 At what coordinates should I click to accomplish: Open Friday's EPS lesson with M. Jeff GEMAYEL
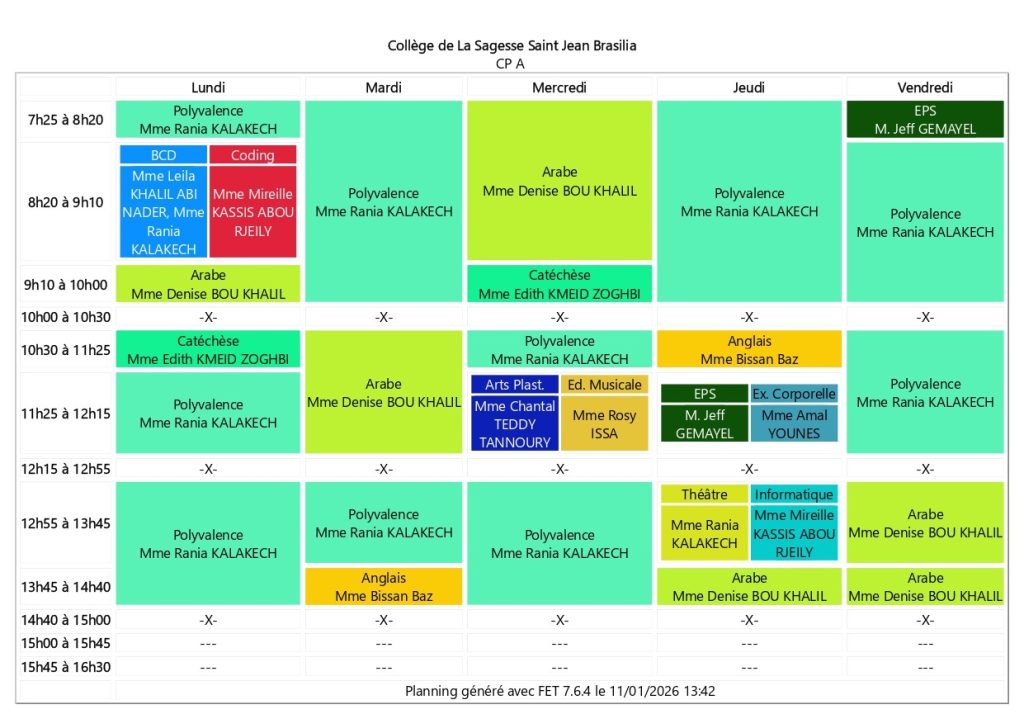[925, 120]
